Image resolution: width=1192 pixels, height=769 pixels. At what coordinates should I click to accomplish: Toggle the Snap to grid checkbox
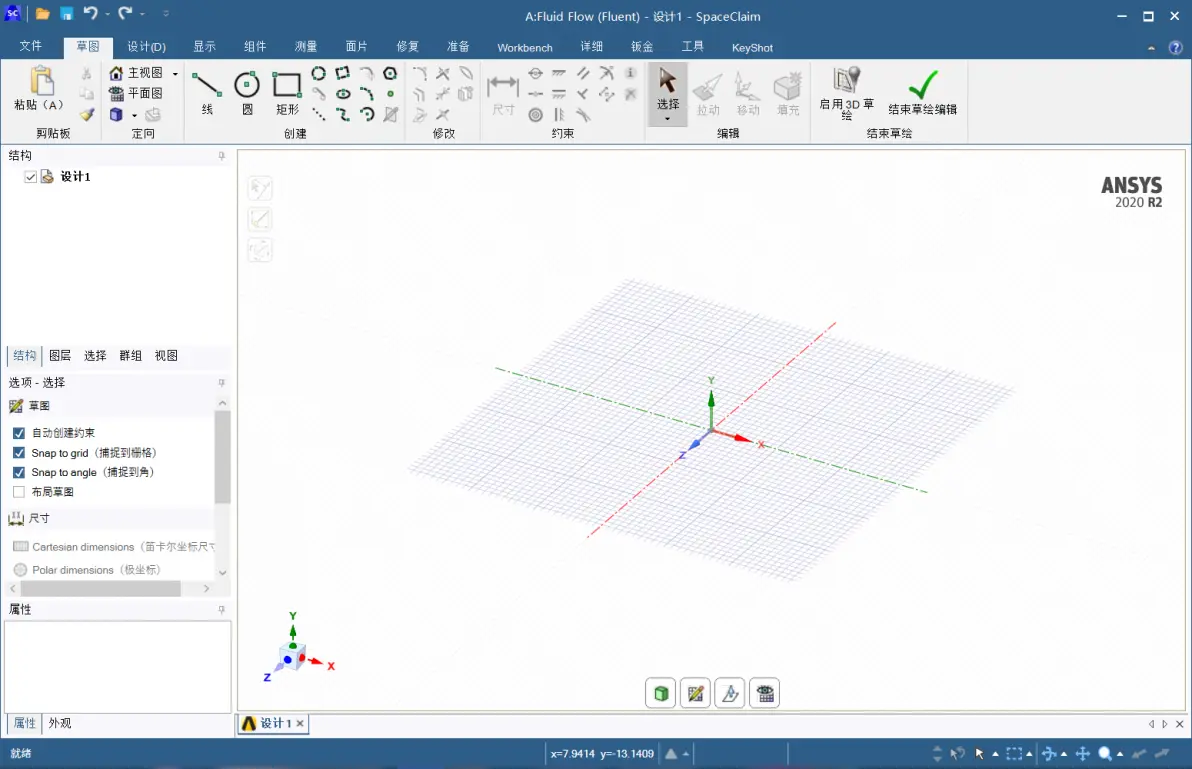tap(19, 453)
